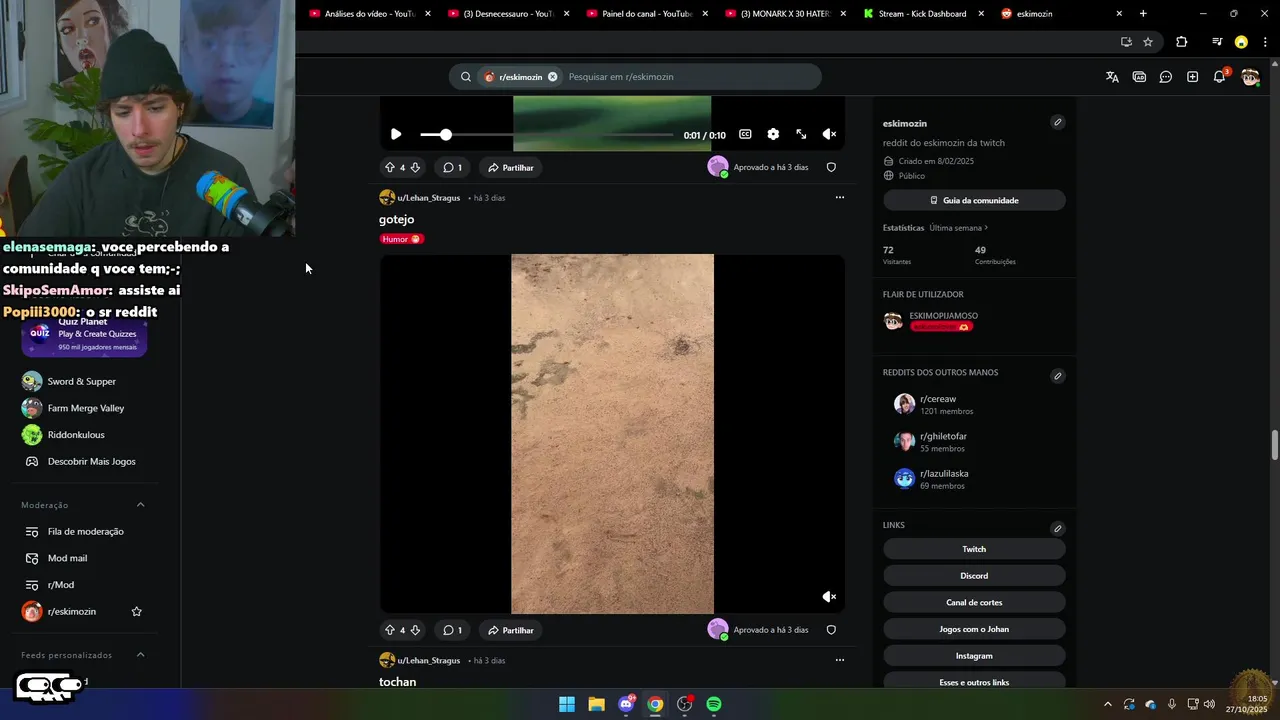Viewport: 1280px width, 720px height.
Task: Open top video settings gear
Action: coord(773,134)
